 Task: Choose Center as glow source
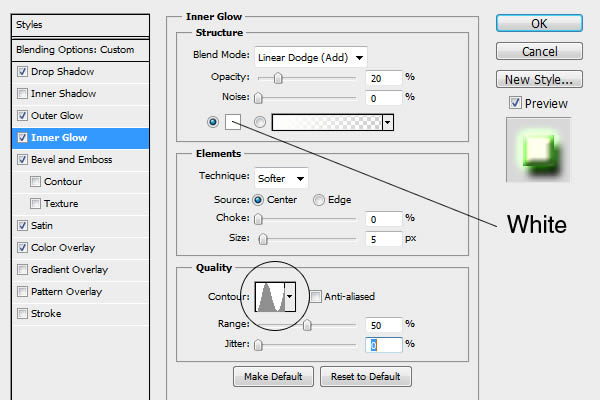click(x=258, y=200)
